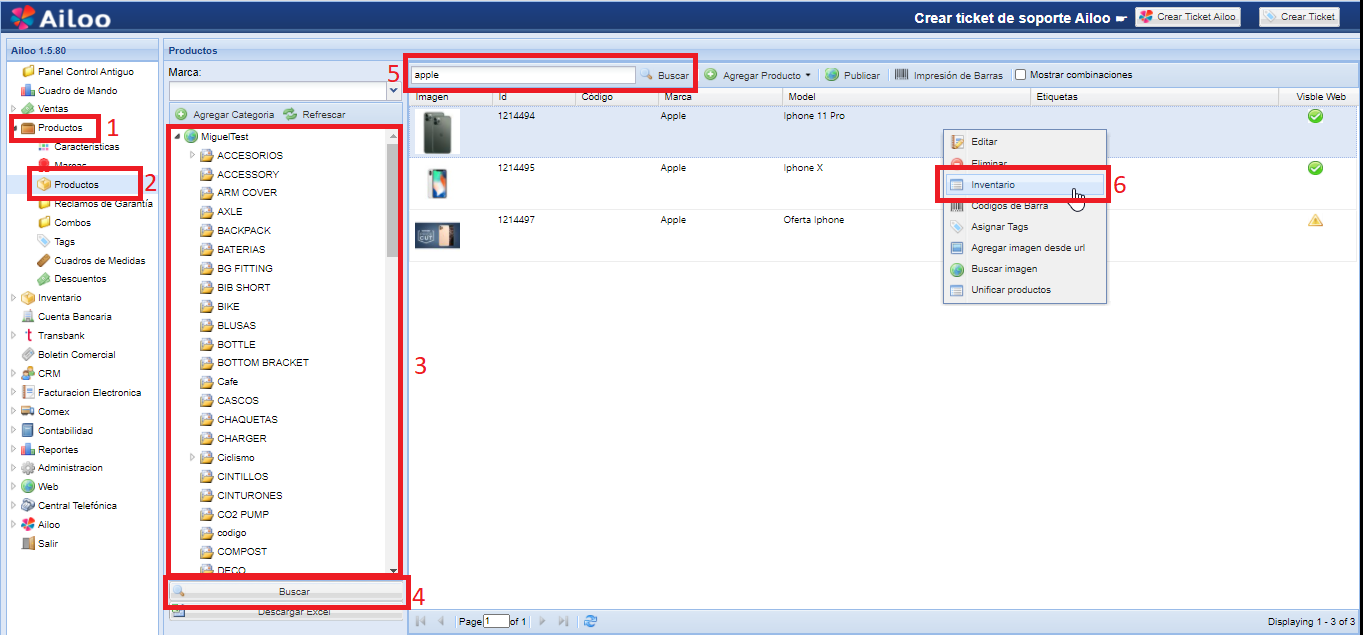Expand the Ventas tree node
The height and width of the screenshot is (635, 1363).
tap(13, 109)
